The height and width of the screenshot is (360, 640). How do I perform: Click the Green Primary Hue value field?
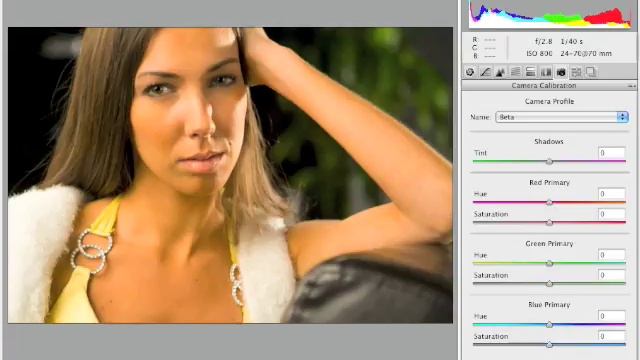pos(611,255)
